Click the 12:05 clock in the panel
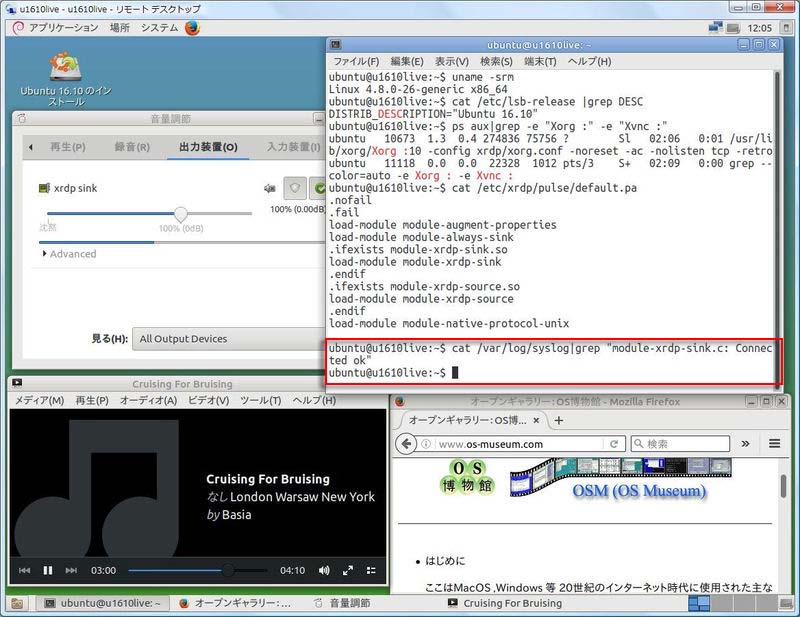This screenshot has height=617, width=800. pyautogui.click(x=759, y=28)
